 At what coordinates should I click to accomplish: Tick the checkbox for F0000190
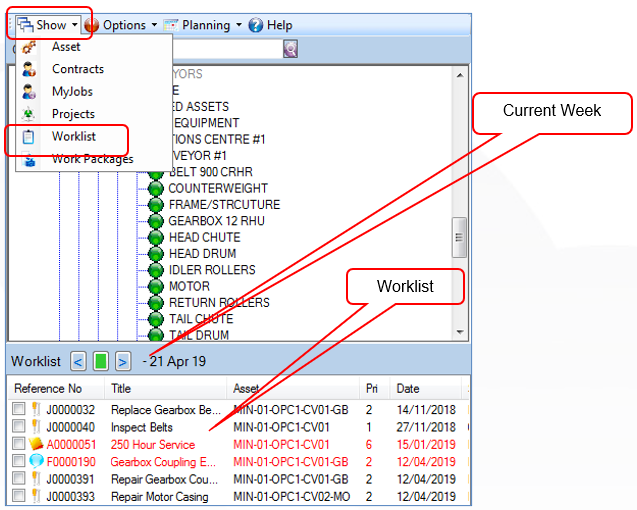[x=19, y=461]
